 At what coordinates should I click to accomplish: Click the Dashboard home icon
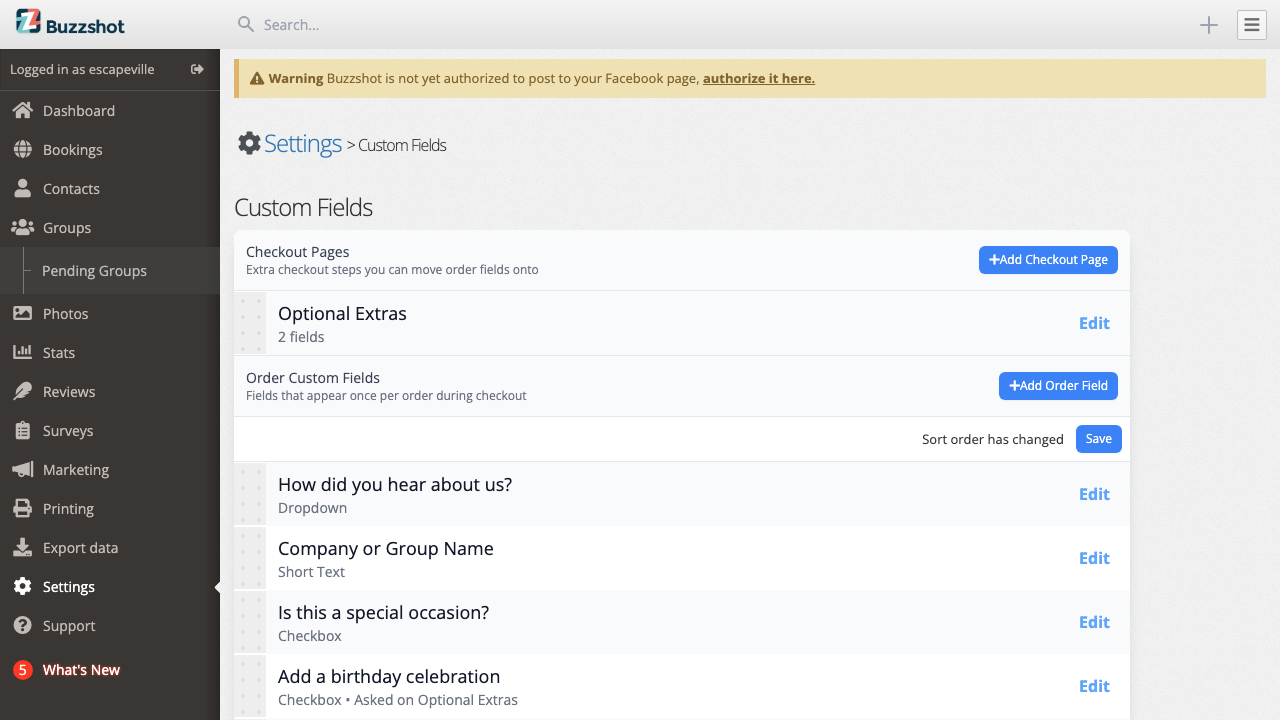pyautogui.click(x=22, y=110)
